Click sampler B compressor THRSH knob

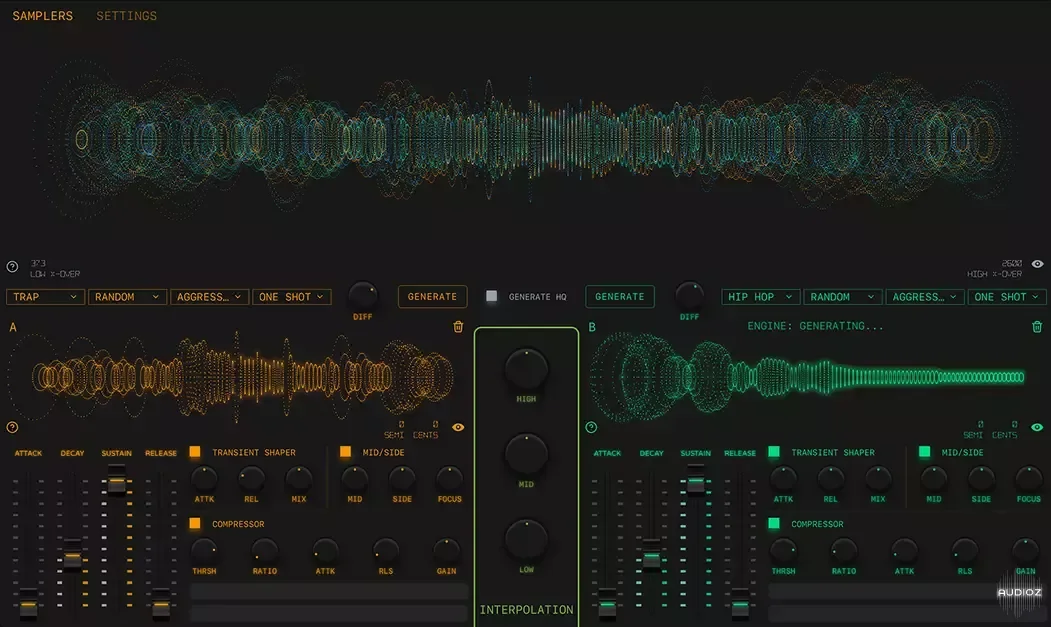click(x=783, y=551)
